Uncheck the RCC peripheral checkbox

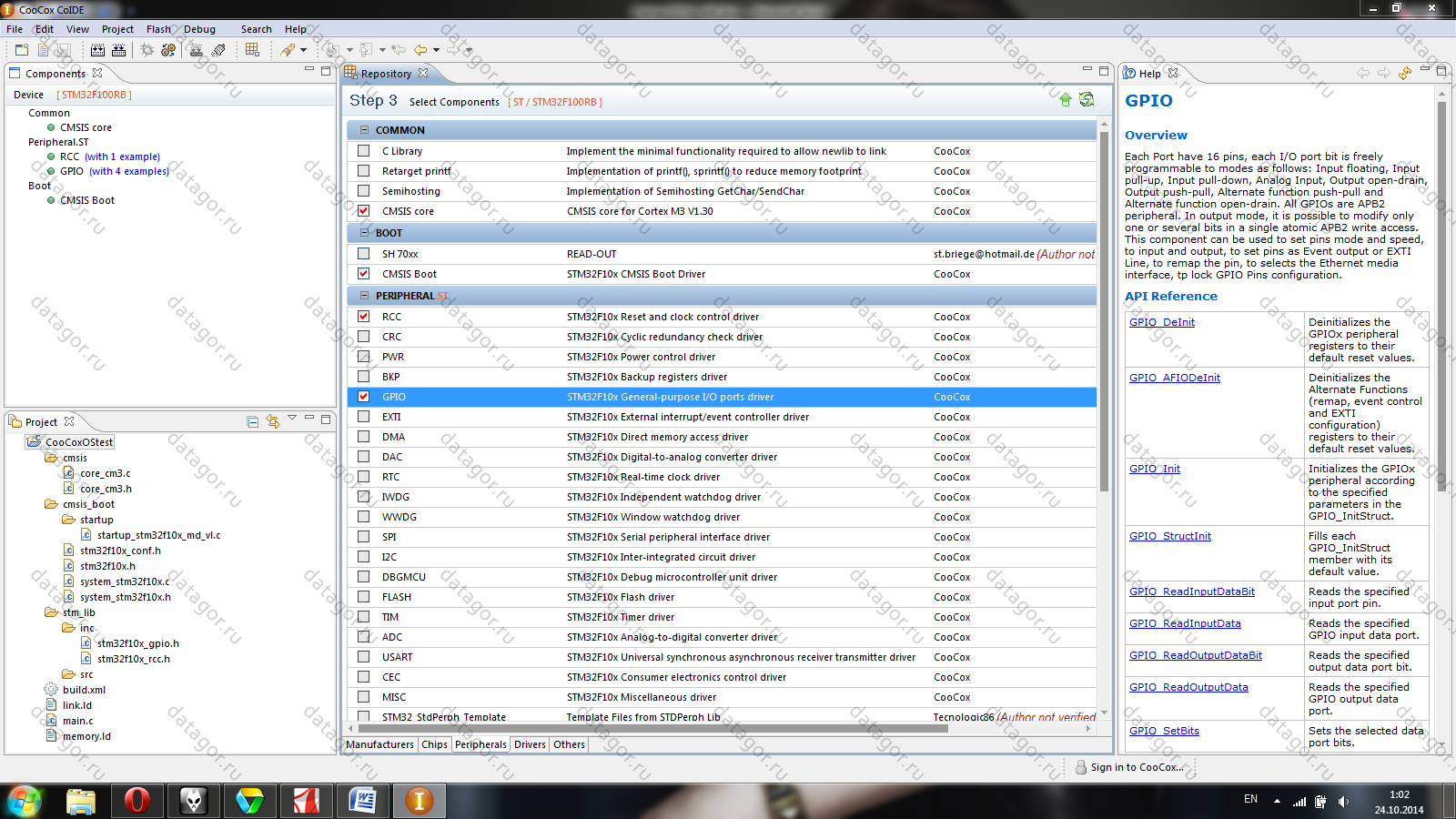[364, 317]
